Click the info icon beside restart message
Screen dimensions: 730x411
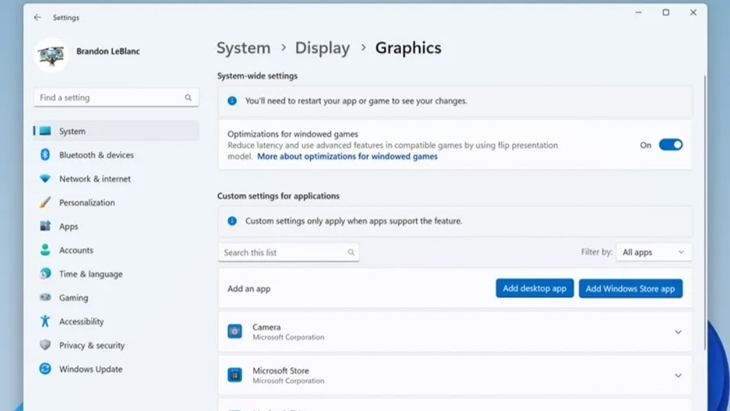232,101
